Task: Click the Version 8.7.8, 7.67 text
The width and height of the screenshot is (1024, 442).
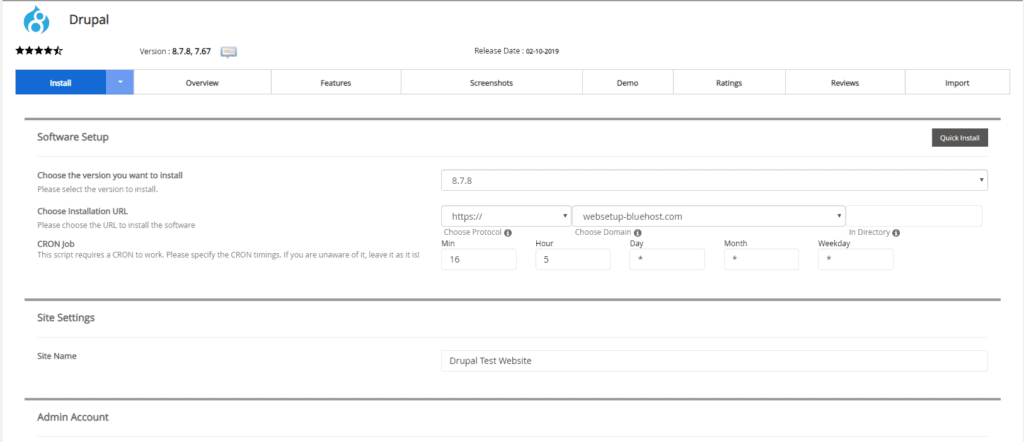Action: [175, 51]
